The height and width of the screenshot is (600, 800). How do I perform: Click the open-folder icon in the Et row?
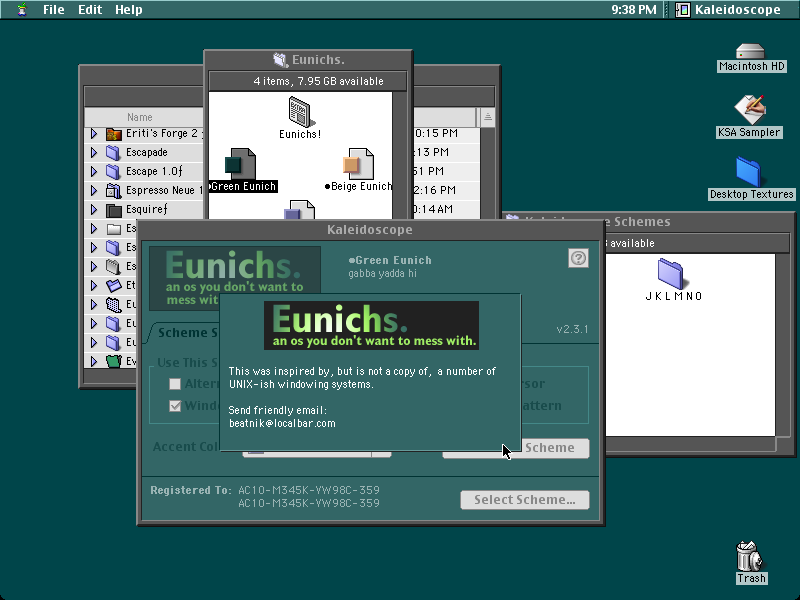(114, 285)
